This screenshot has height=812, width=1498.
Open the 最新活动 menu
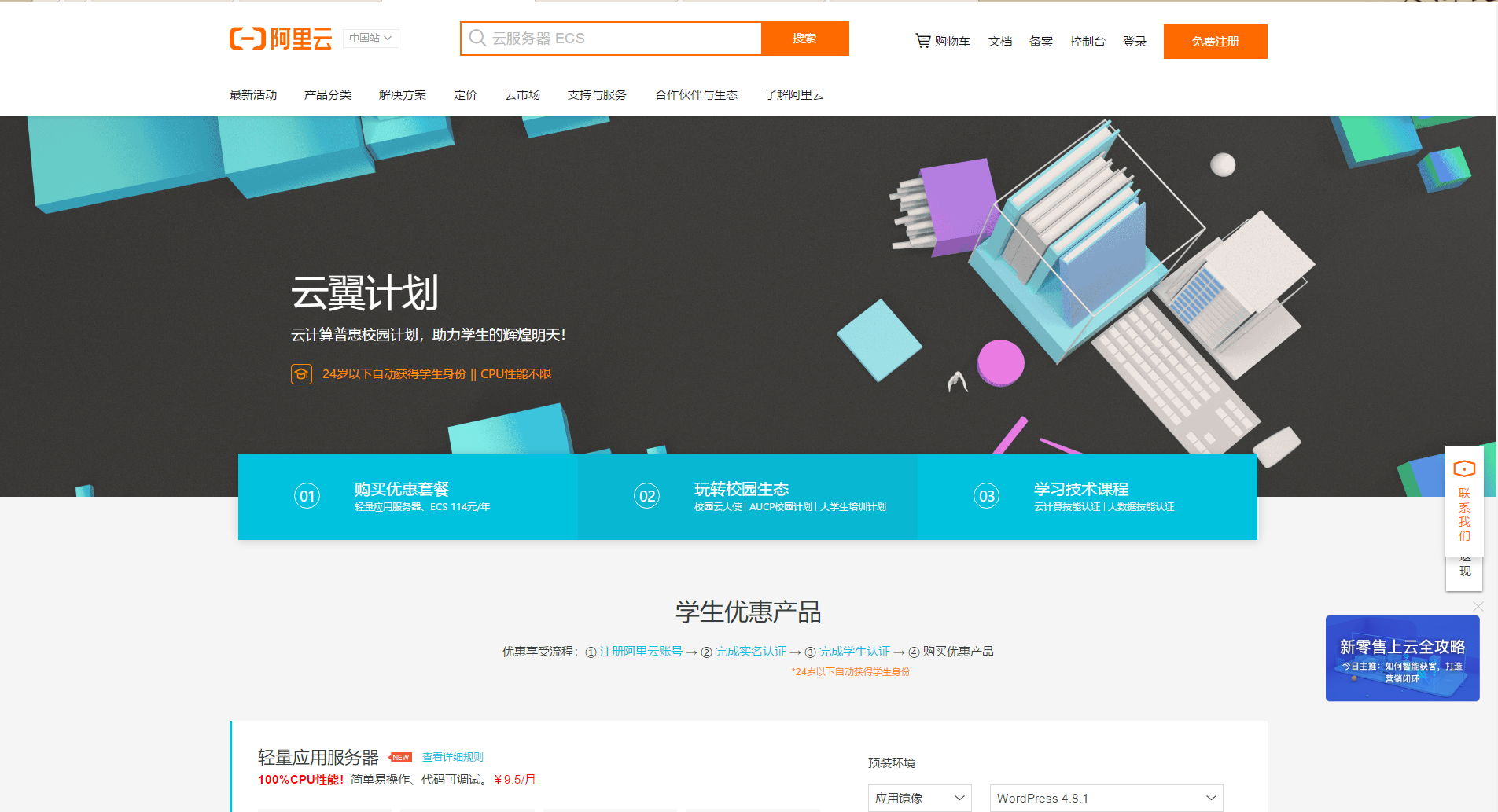tap(253, 95)
